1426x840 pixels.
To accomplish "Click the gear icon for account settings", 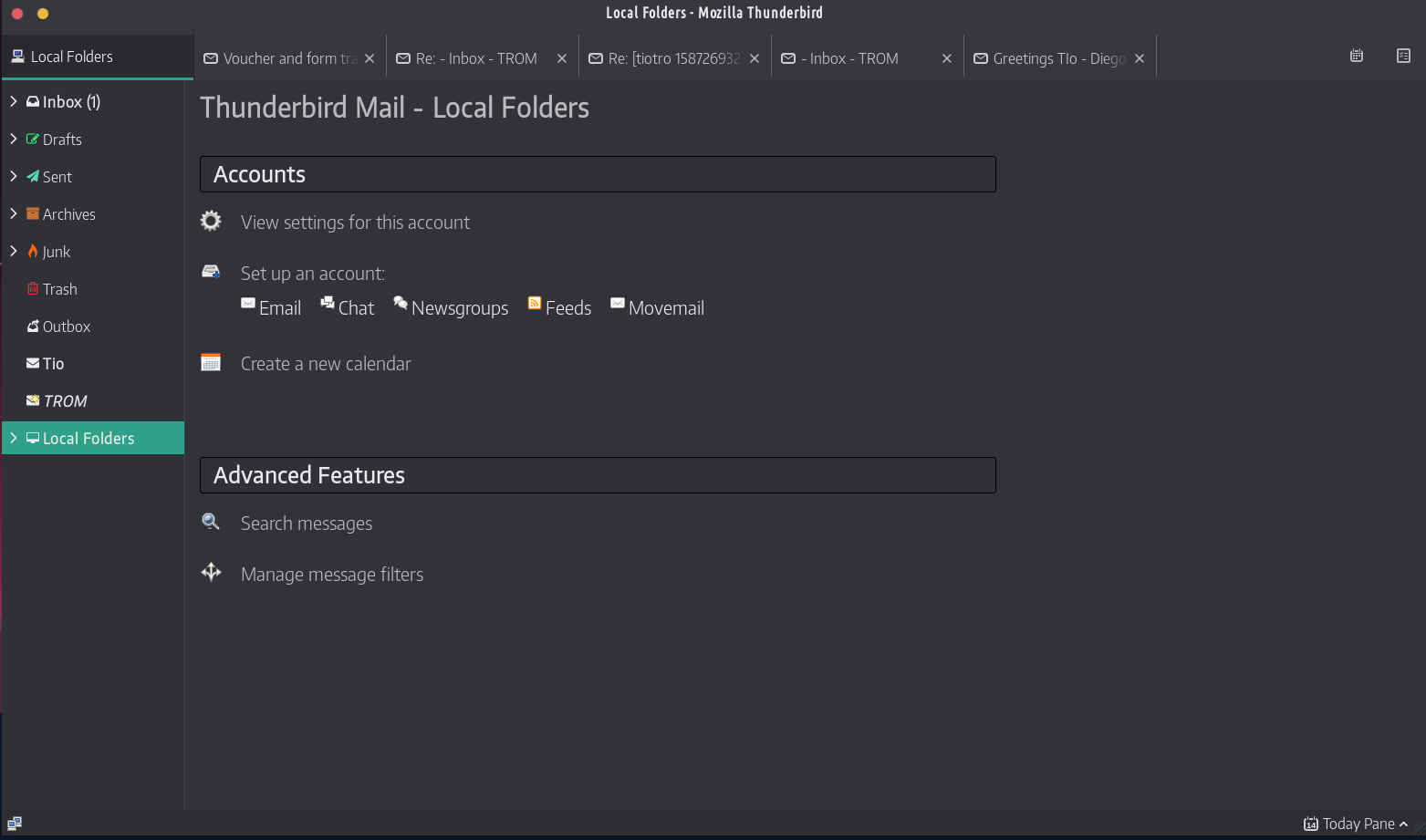I will (211, 221).
